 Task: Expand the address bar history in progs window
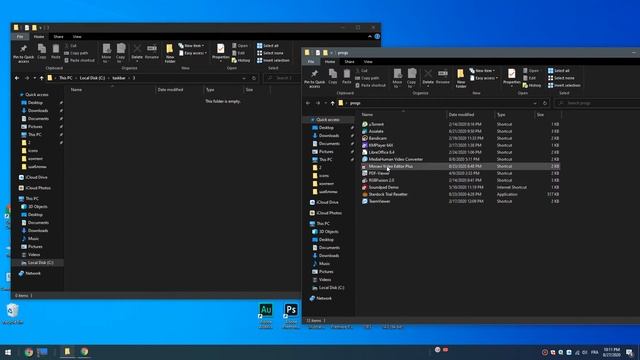point(535,103)
